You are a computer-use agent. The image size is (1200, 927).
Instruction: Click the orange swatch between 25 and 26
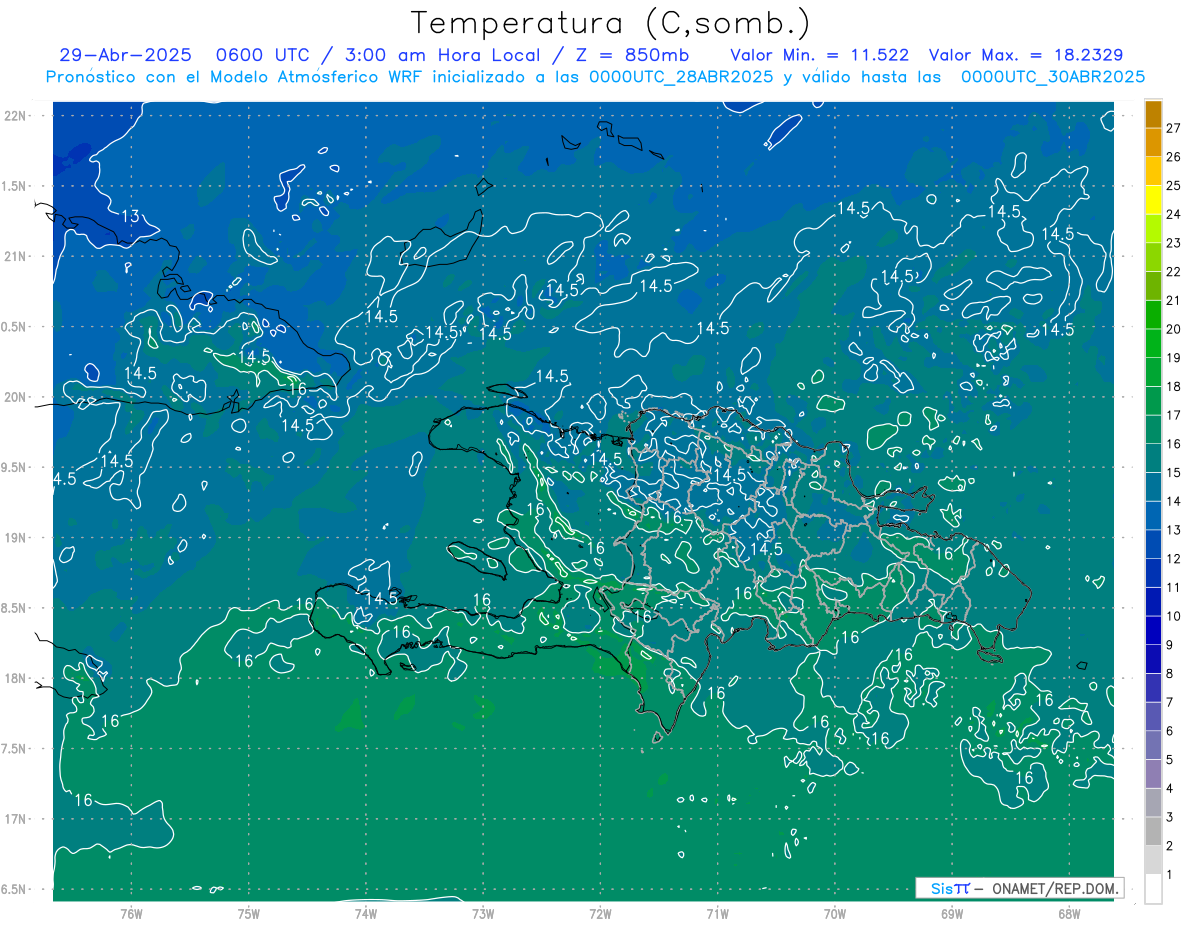point(1154,171)
